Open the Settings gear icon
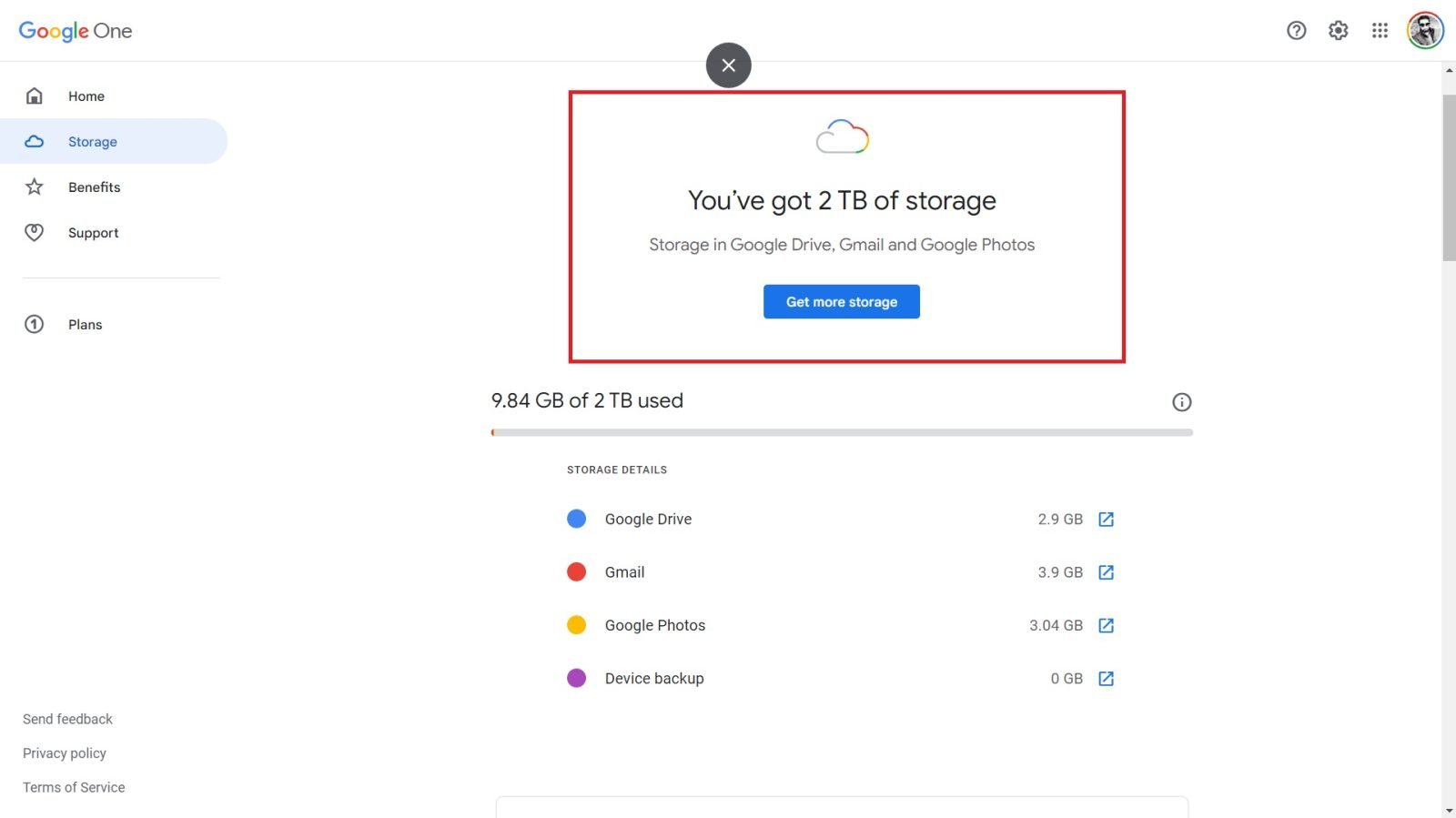 click(1338, 31)
